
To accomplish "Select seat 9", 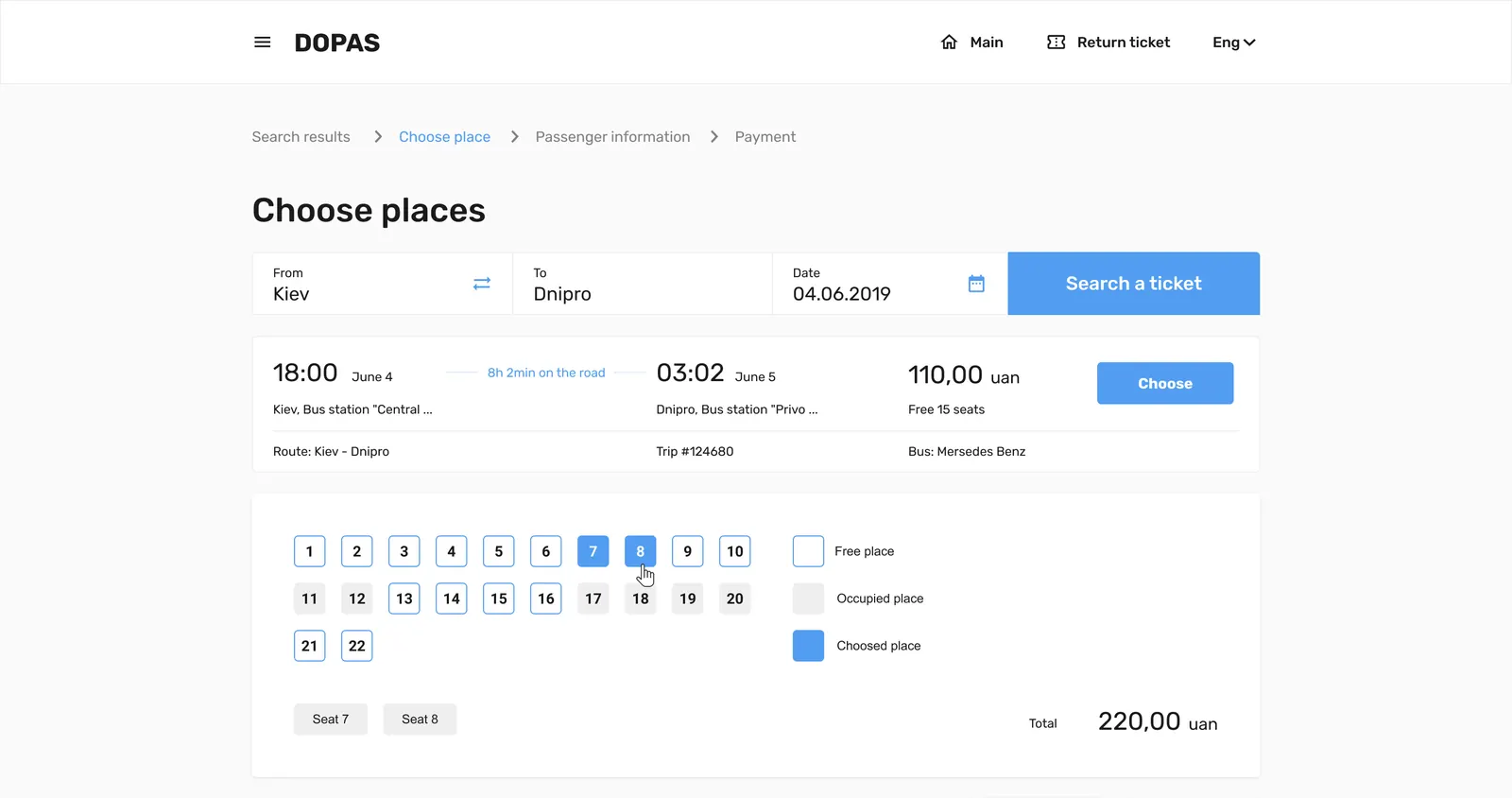I will 688,551.
